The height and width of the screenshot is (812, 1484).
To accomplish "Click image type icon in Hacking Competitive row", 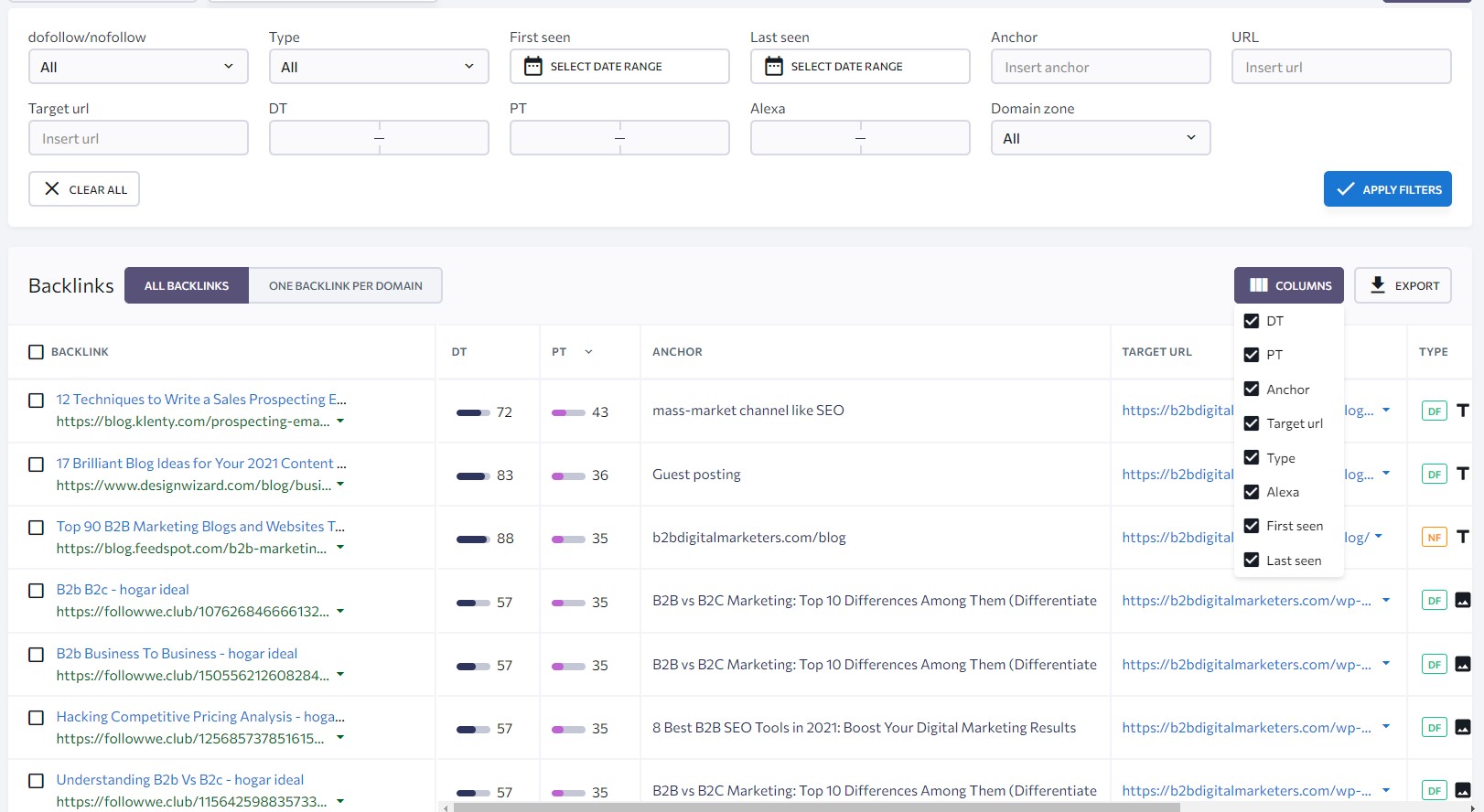I will (1463, 727).
